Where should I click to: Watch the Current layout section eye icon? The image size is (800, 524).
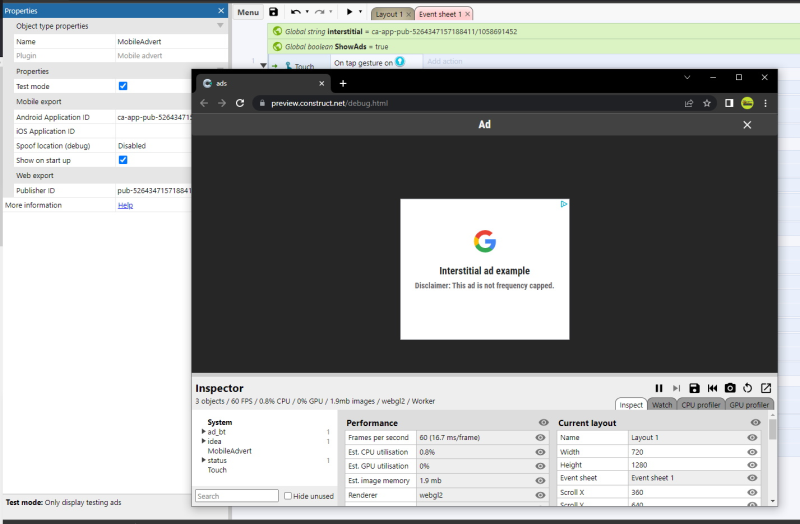[x=756, y=422]
